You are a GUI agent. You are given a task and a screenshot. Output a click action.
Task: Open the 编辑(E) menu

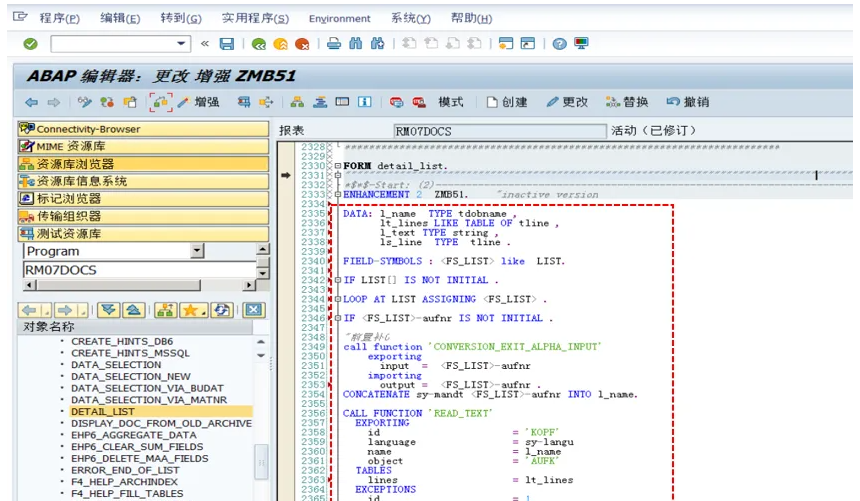point(120,18)
